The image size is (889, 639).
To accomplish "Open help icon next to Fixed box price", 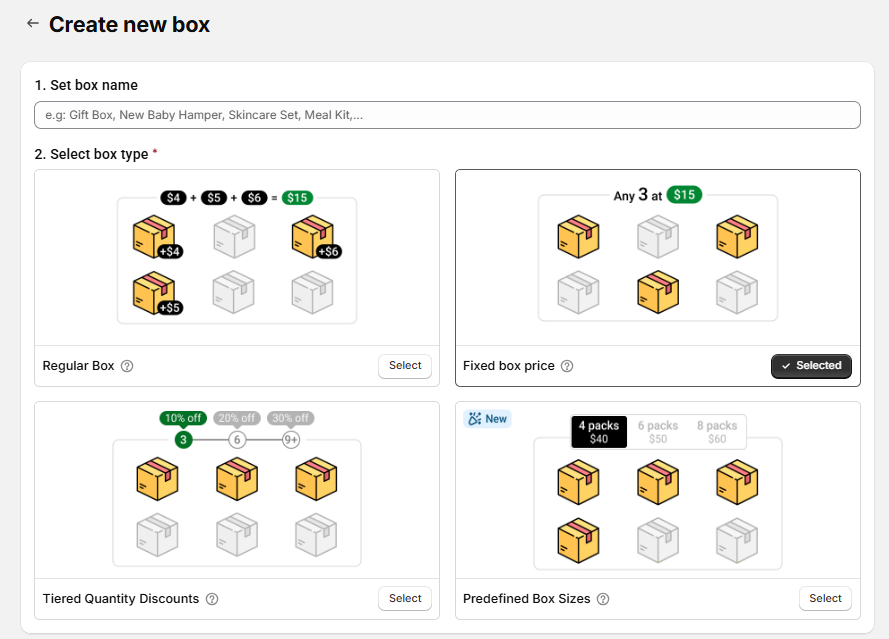I will [x=567, y=366].
